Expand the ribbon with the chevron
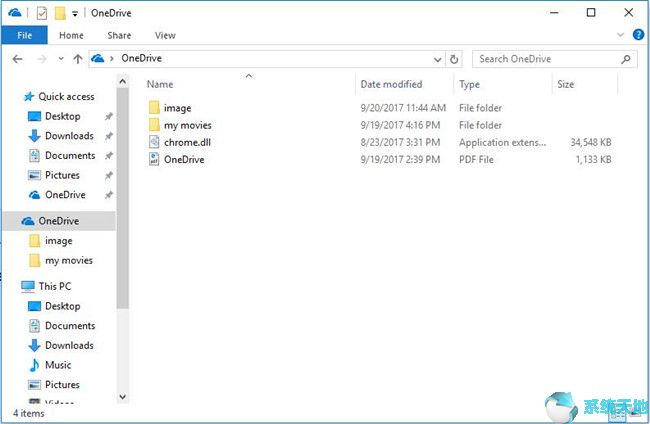Screen dimensions: 650x424 [x=620, y=35]
